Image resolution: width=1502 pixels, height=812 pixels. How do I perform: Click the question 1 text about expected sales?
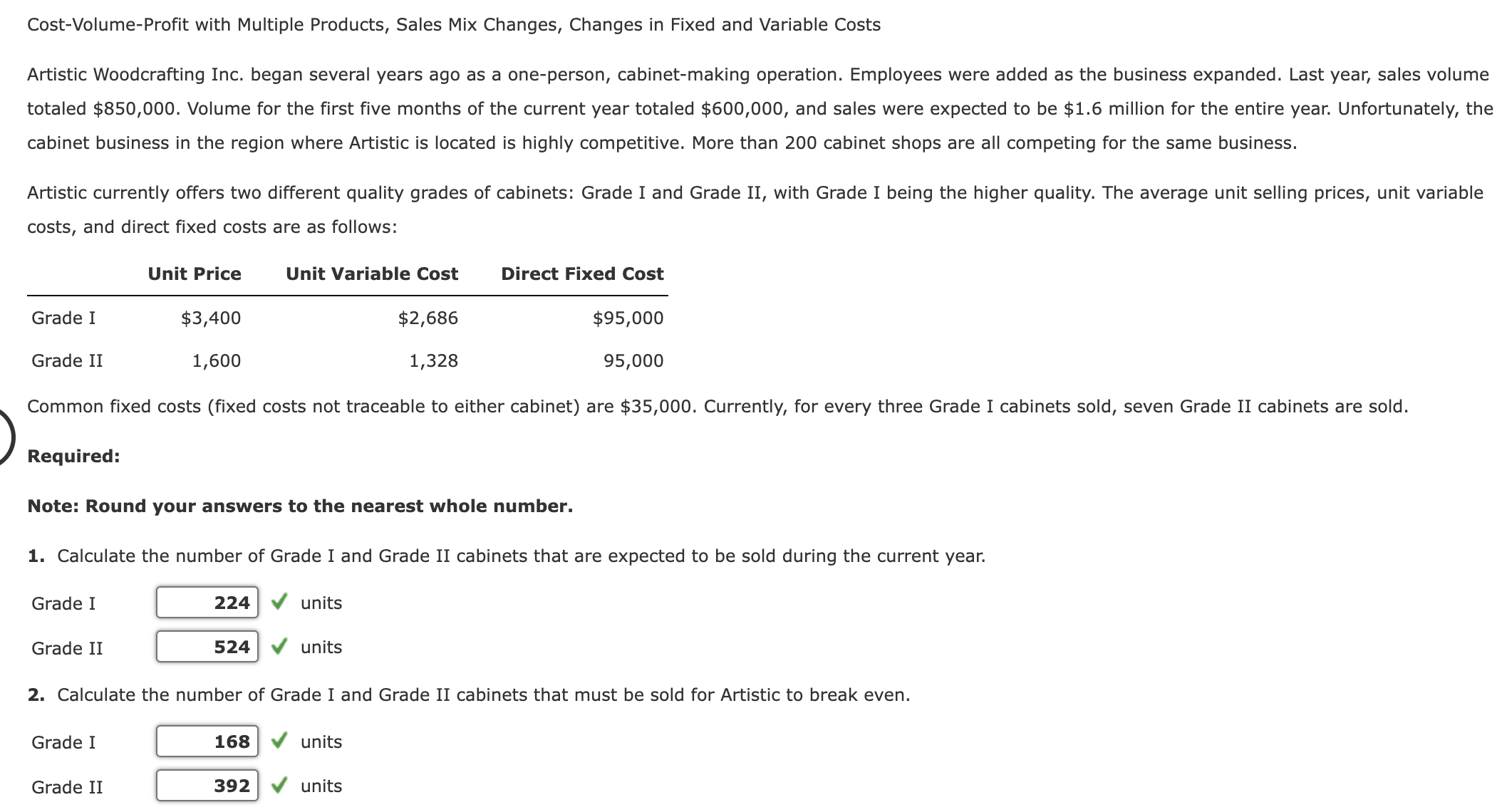pos(506,556)
